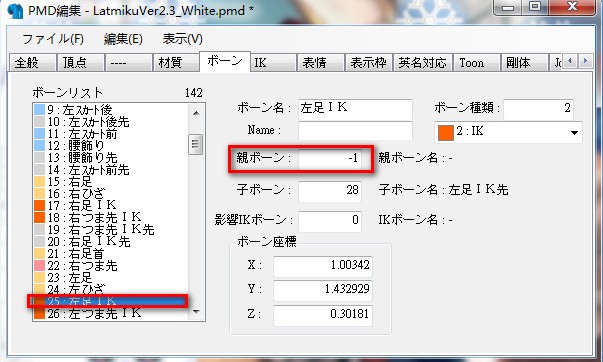Click the ボーン種類 number field
The image size is (603, 362).
pos(538,109)
